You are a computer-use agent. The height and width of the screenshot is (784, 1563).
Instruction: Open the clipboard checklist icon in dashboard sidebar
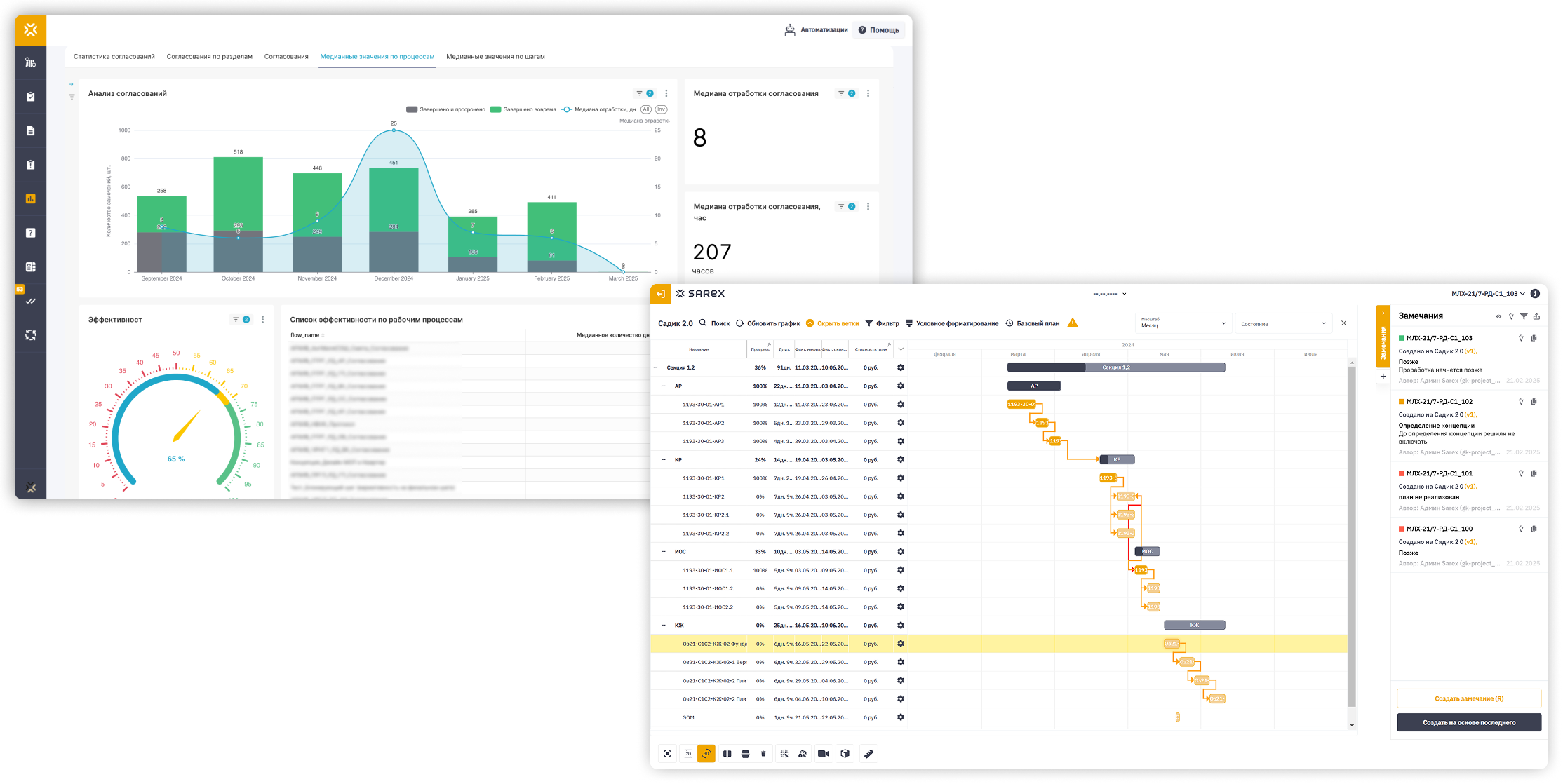tap(30, 97)
